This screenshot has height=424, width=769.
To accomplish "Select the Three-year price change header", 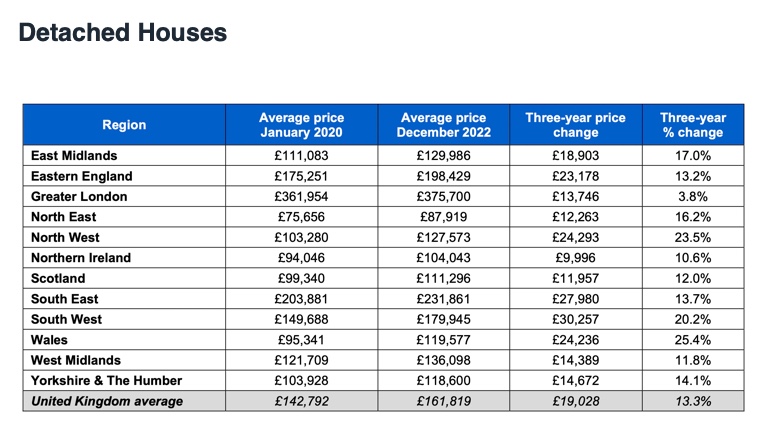I will coord(576,125).
